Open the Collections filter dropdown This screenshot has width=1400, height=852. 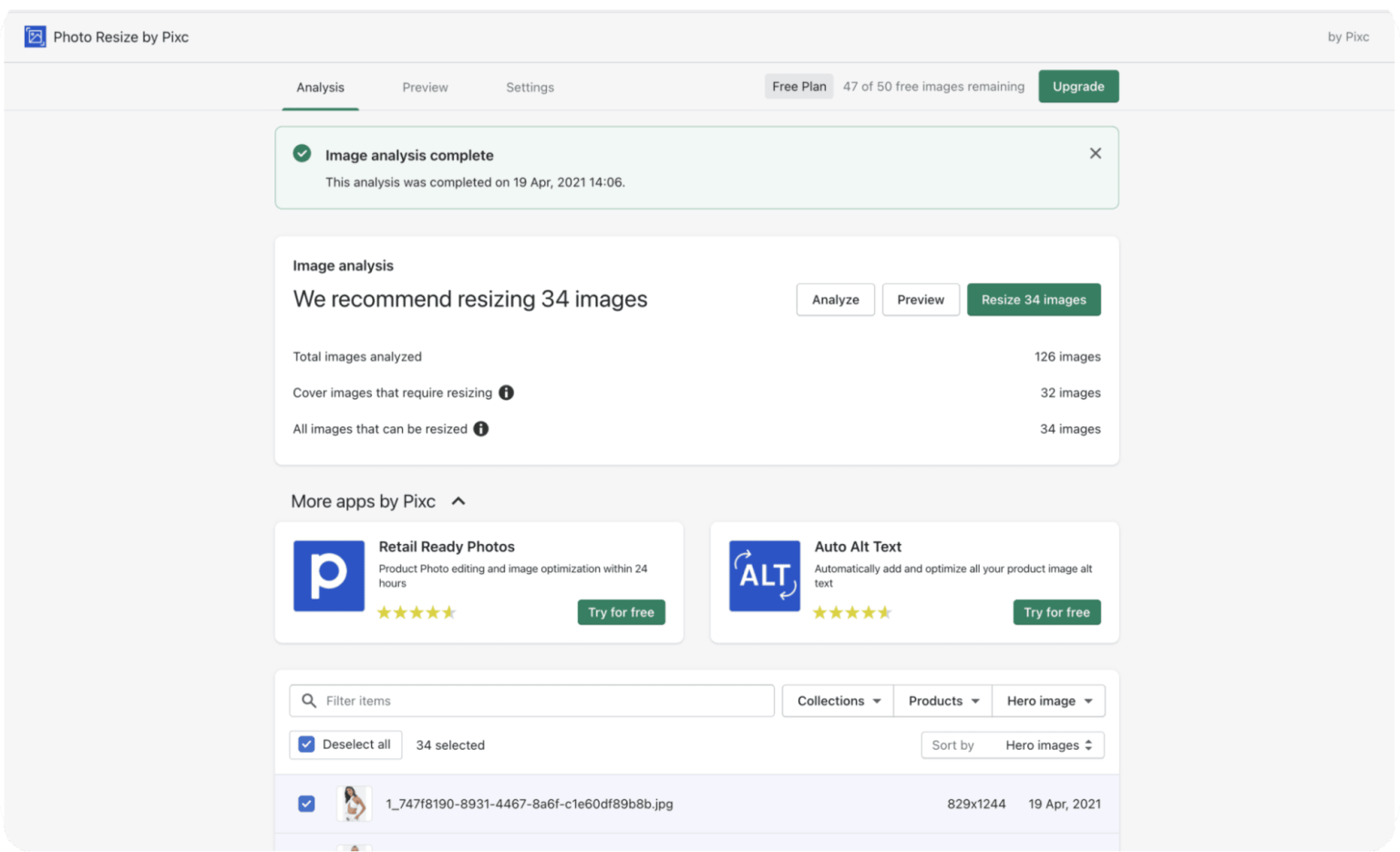pyautogui.click(x=836, y=700)
